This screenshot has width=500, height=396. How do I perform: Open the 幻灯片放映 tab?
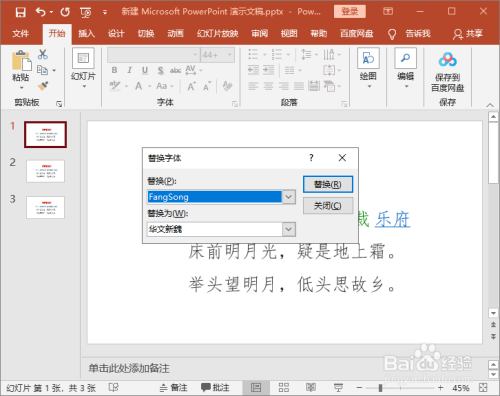[x=217, y=34]
